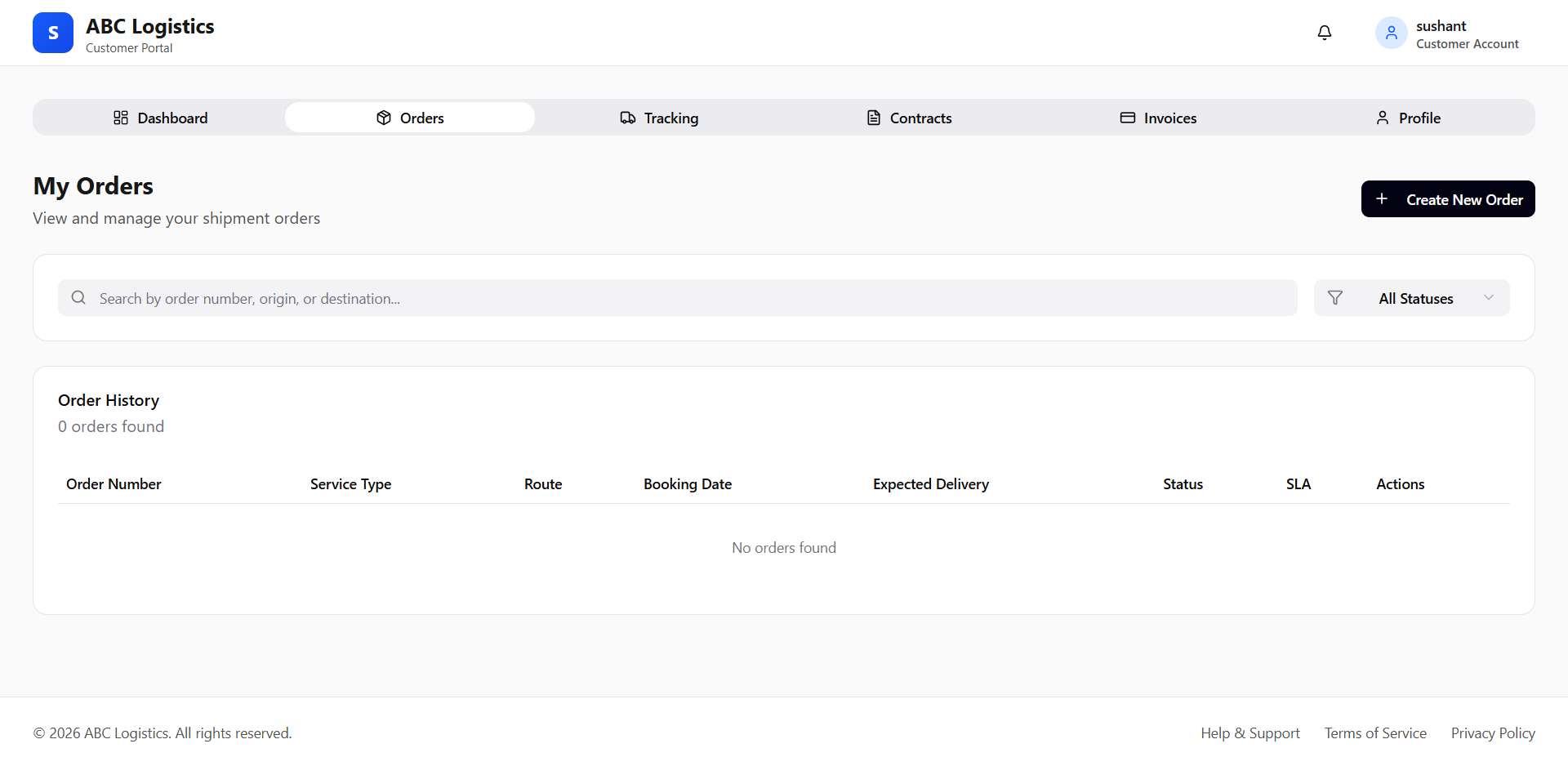Screen dimensions: 1568x766
Task: Expand status filter using chevron arrow
Action: pos(1488,298)
